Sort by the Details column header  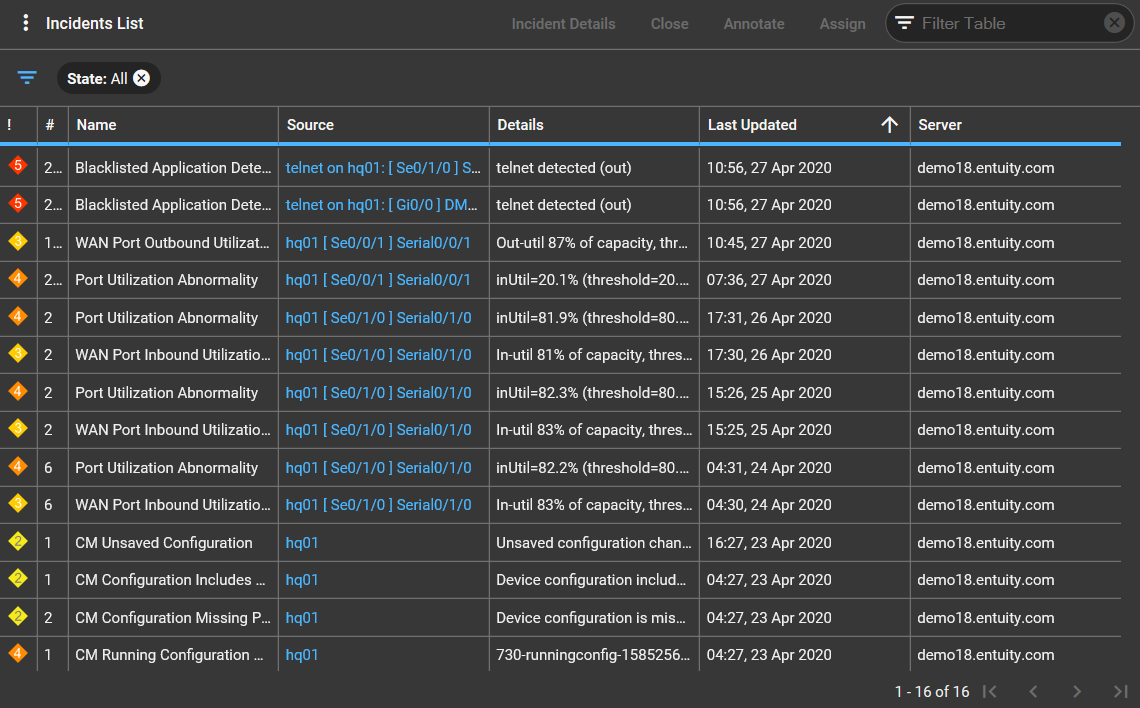[521, 125]
